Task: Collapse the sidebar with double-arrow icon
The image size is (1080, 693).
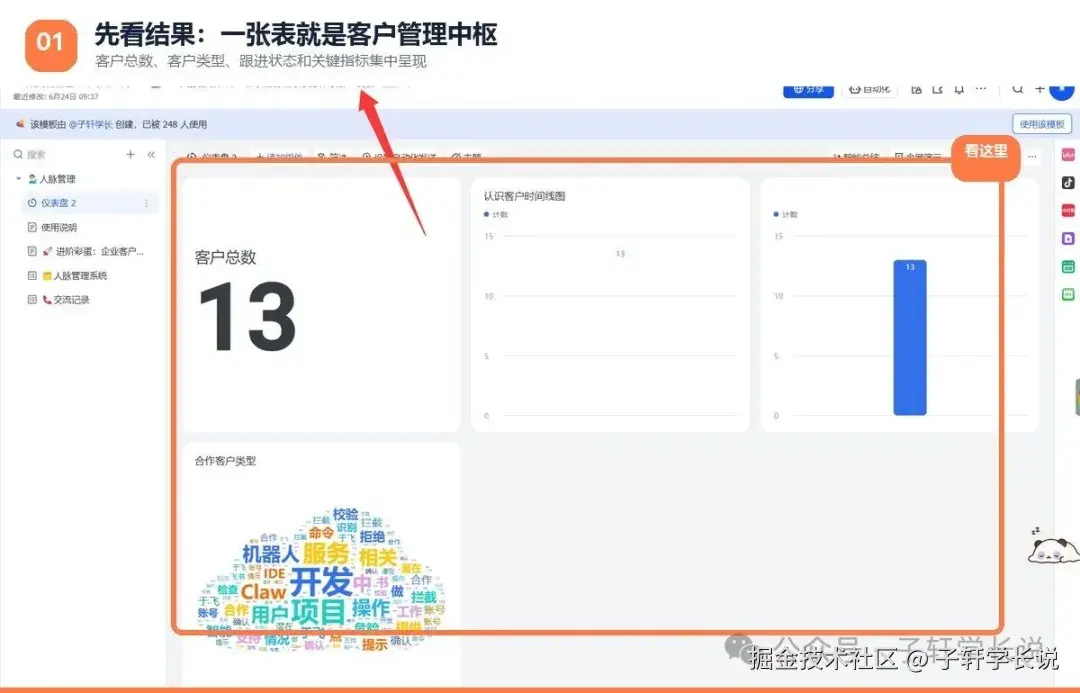Action: (x=151, y=154)
